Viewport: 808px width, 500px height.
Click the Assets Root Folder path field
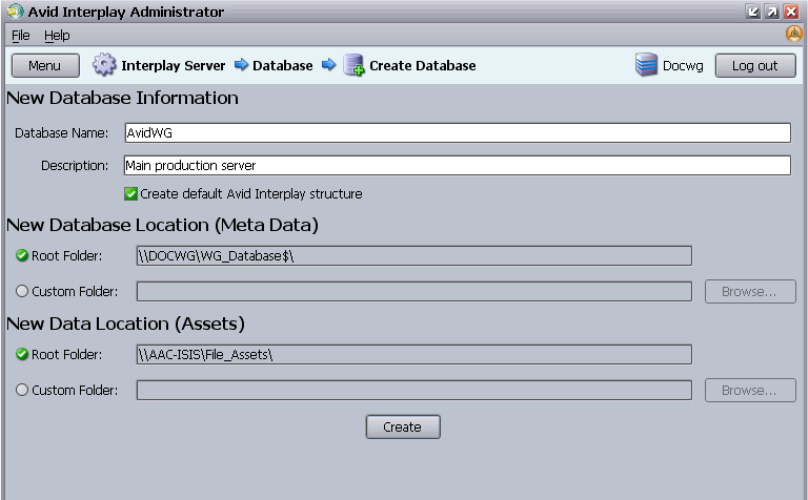(414, 355)
